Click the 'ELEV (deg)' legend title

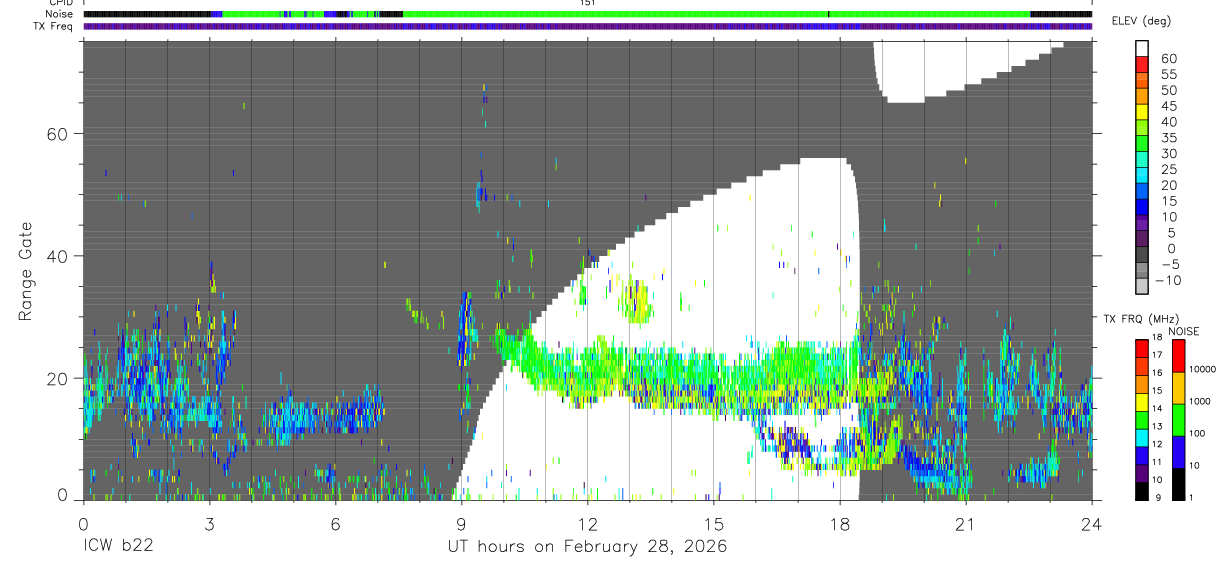[1141, 21]
